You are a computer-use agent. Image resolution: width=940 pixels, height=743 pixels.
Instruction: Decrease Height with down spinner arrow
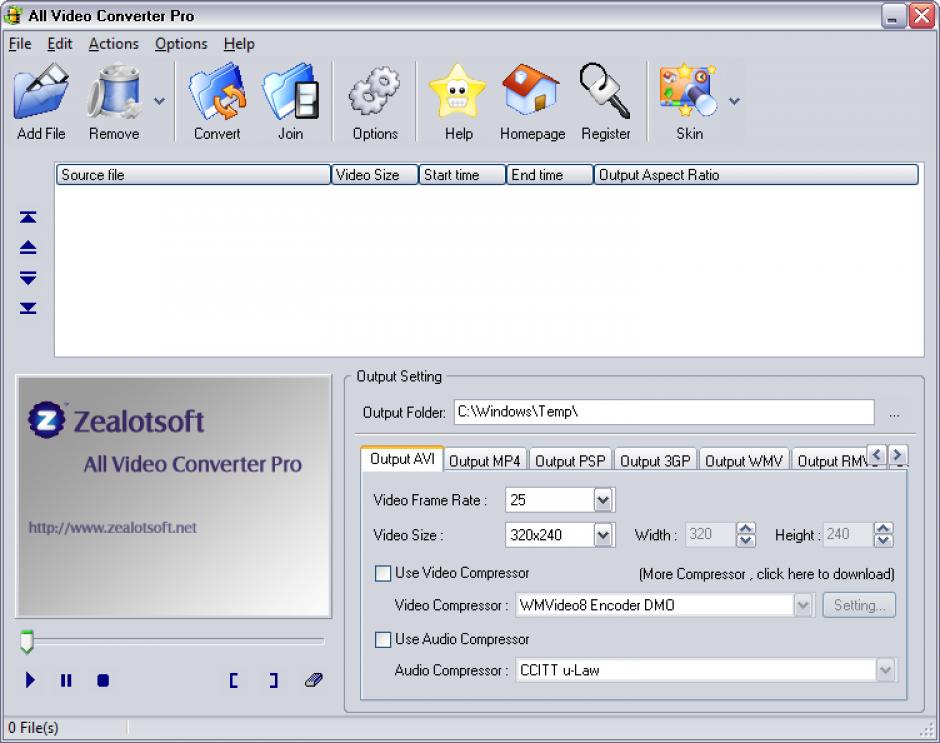tap(883, 540)
